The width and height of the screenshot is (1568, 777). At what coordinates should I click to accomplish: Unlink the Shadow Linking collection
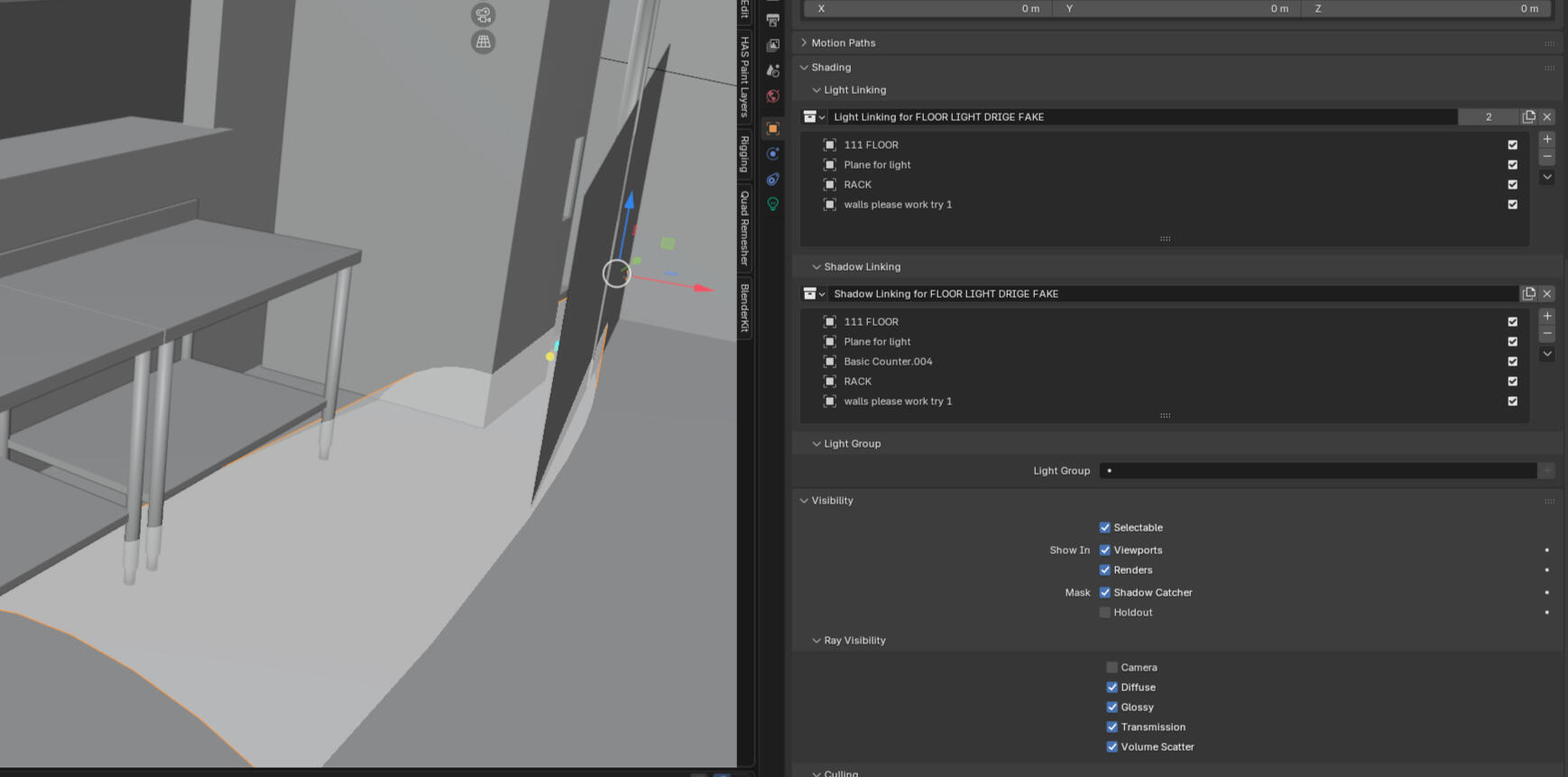[1547, 293]
